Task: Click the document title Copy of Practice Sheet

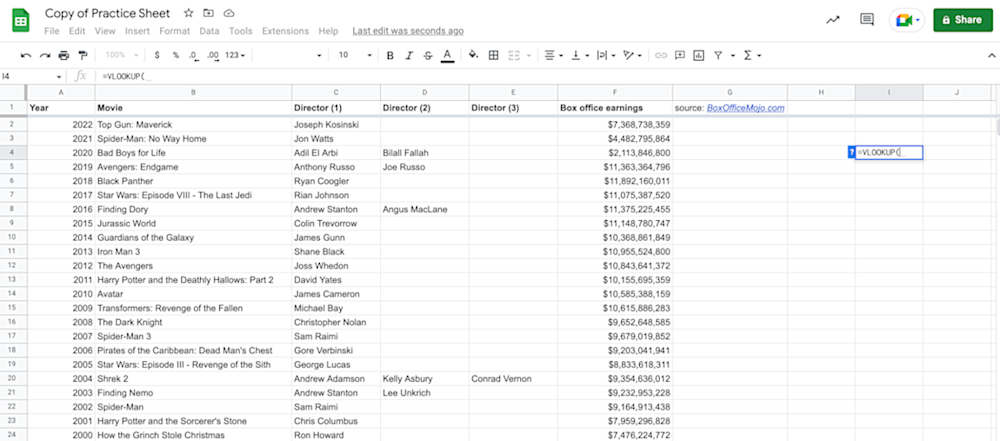Action: coord(108,13)
